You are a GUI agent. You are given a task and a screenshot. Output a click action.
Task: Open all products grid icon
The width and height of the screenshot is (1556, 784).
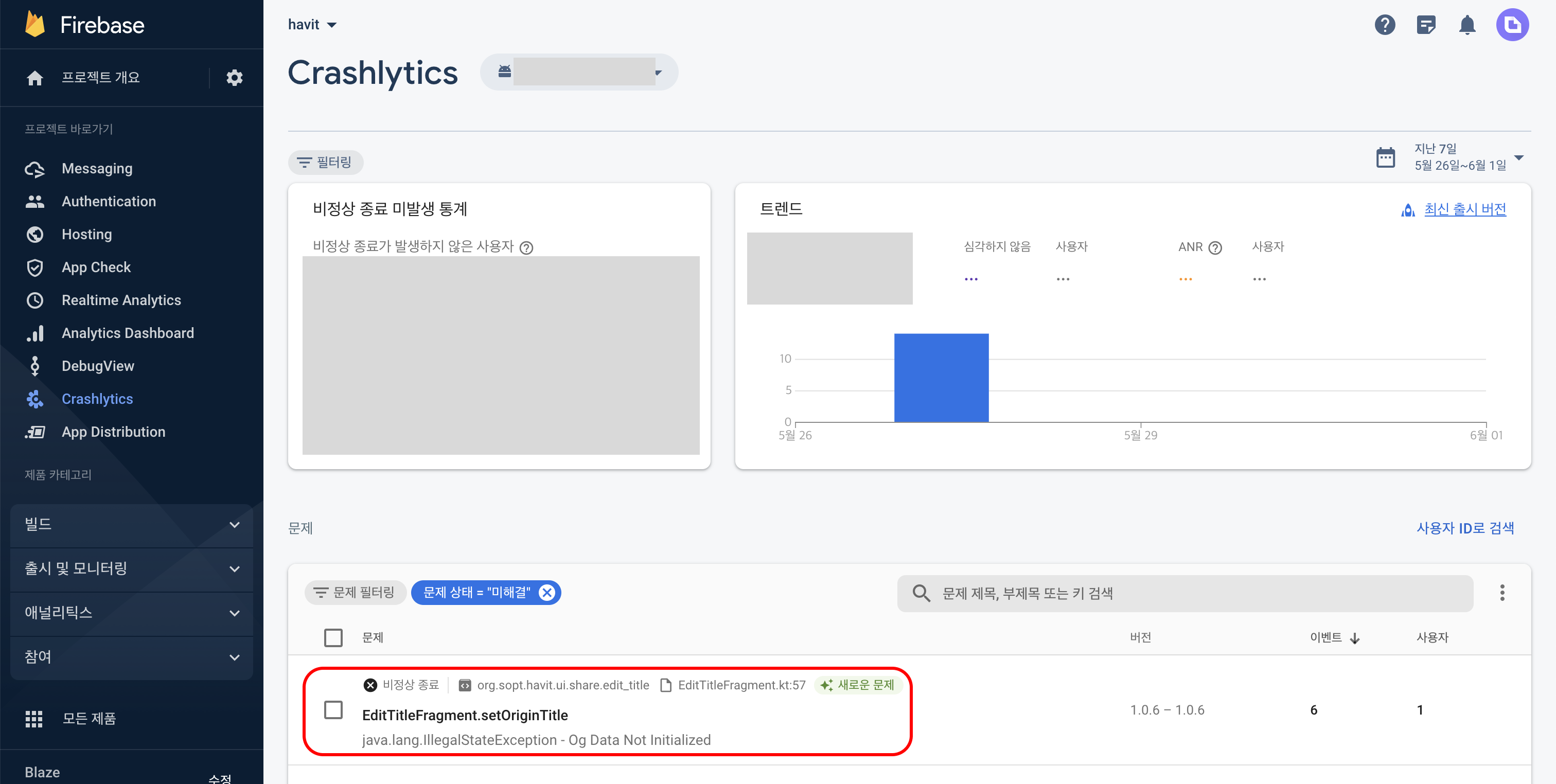click(34, 719)
